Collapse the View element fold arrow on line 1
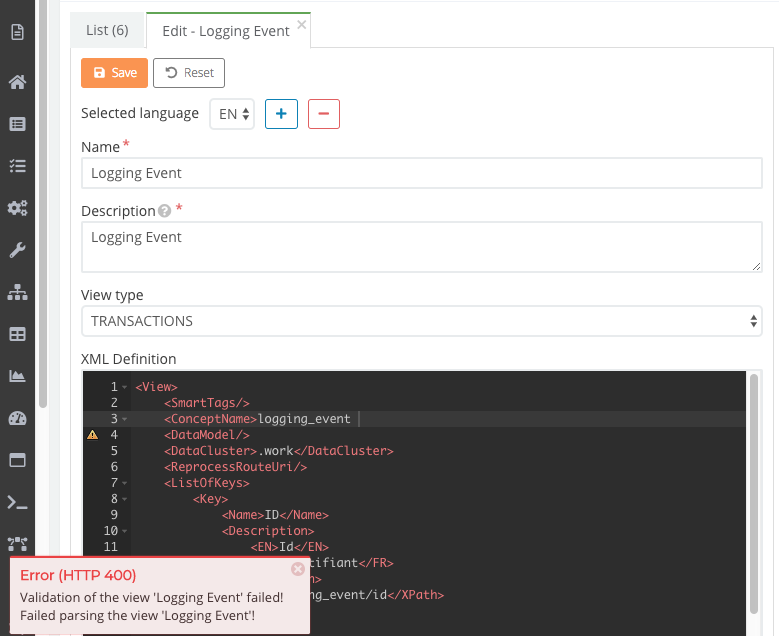This screenshot has height=636, width=779. pos(125,387)
